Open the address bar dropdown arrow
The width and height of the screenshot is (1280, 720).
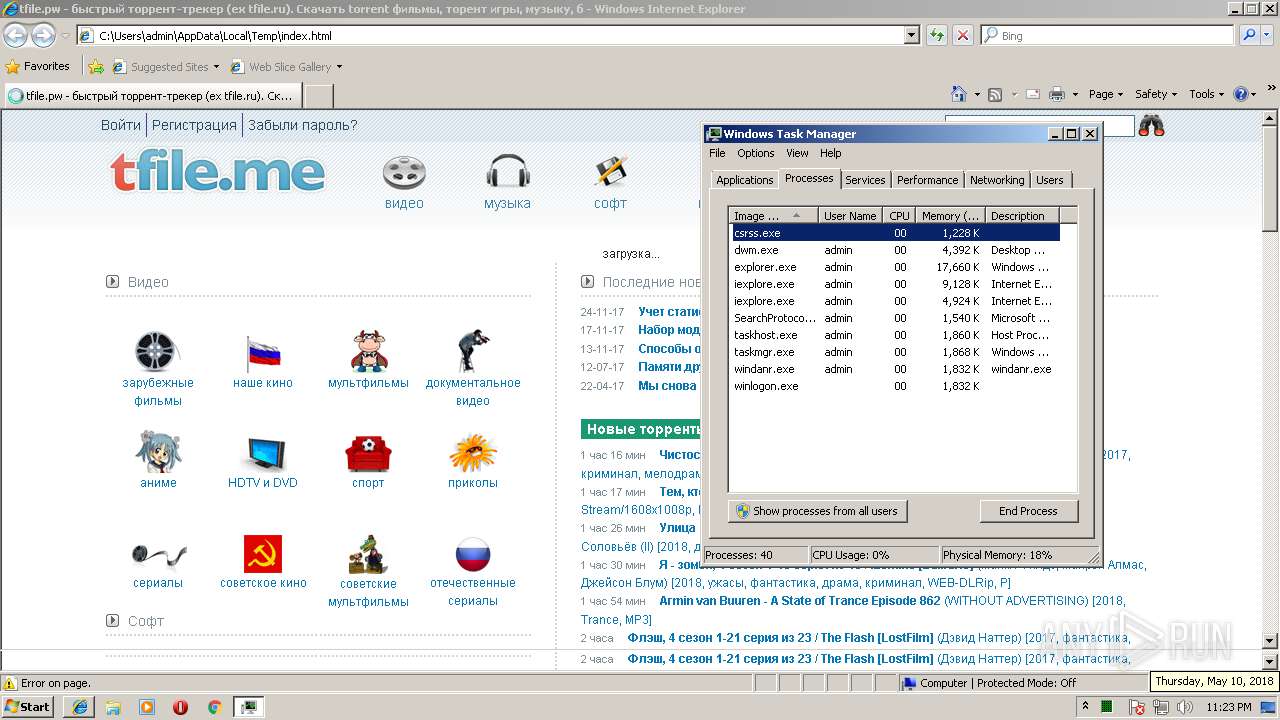coord(911,35)
